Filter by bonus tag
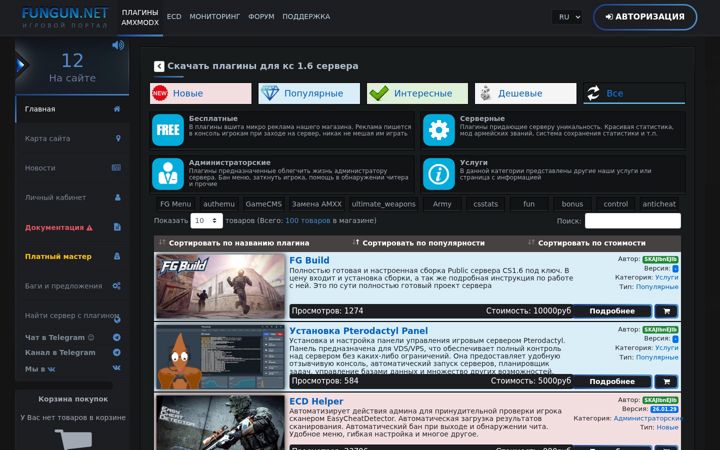 572,204
